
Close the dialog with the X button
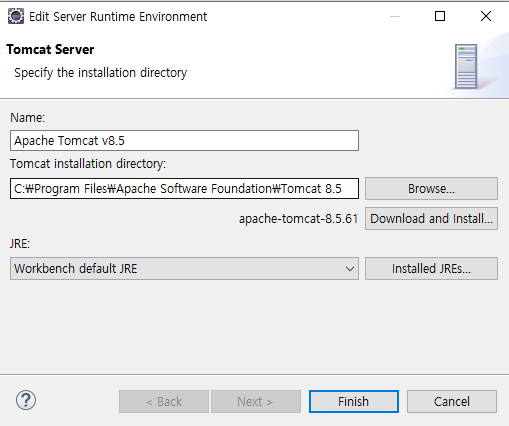point(486,16)
